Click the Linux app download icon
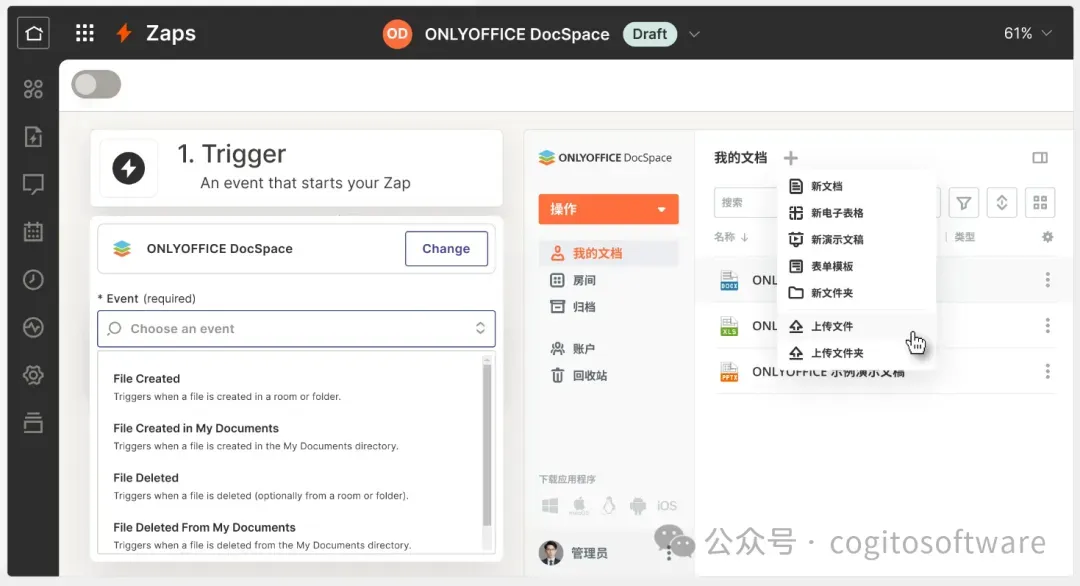1080x586 pixels. tap(609, 506)
